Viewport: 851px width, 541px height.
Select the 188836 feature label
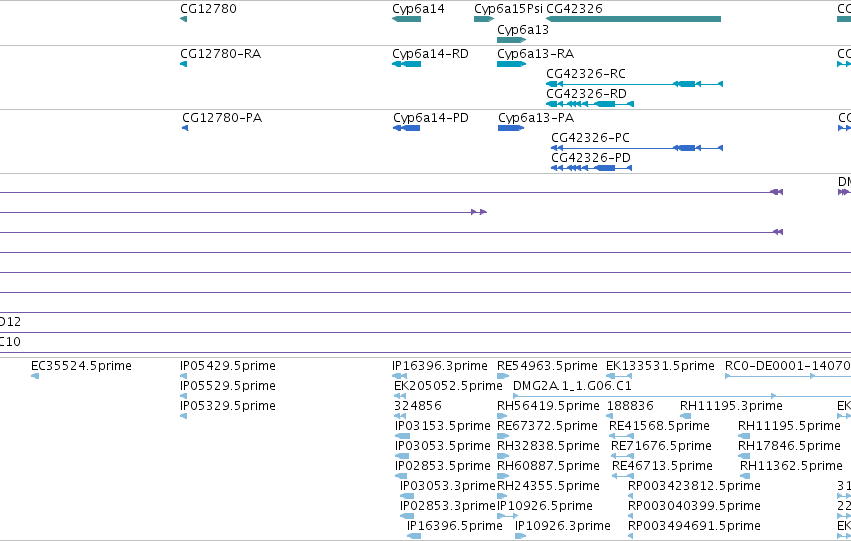(x=630, y=406)
